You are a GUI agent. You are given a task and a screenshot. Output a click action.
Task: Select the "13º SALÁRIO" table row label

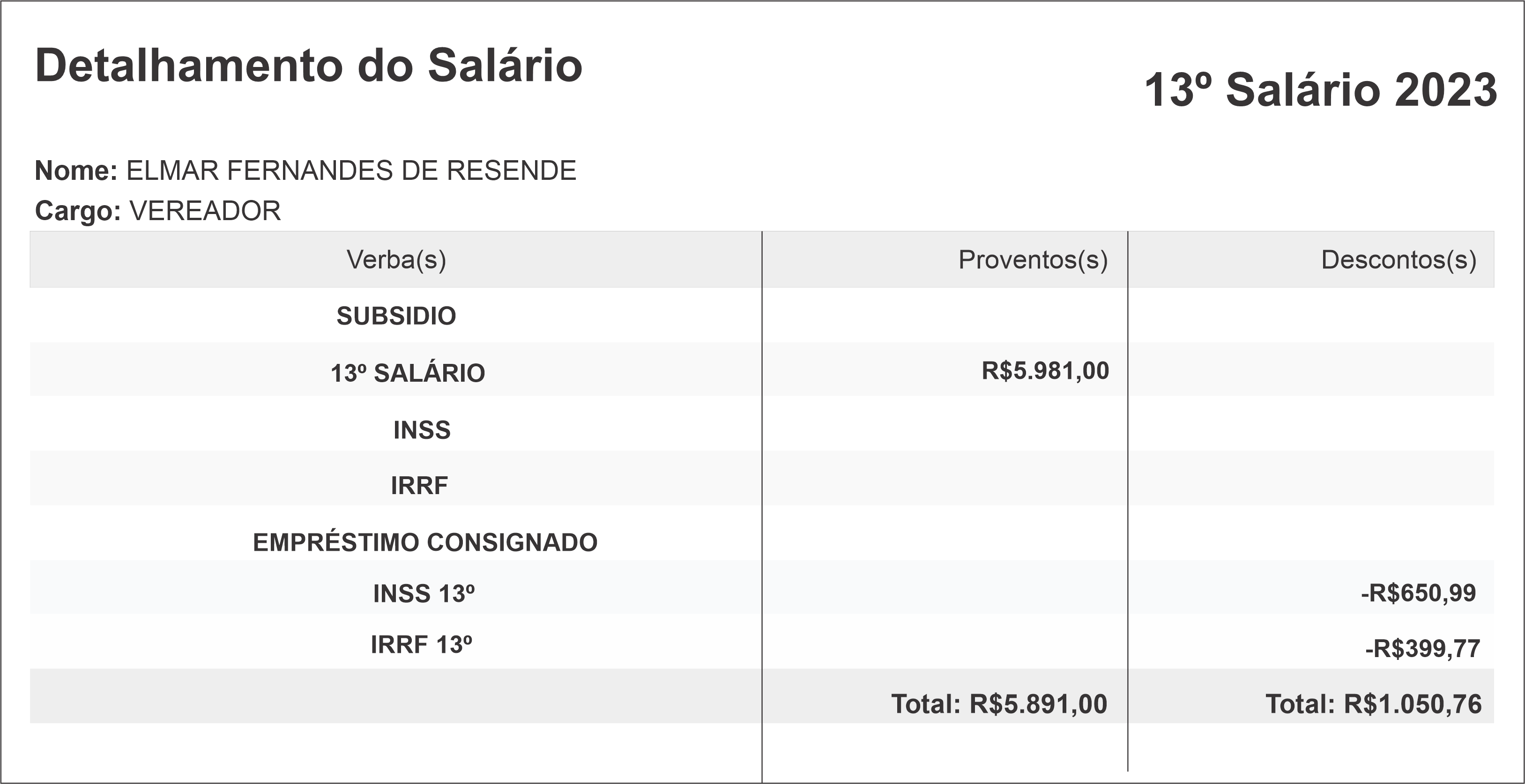click(x=407, y=373)
